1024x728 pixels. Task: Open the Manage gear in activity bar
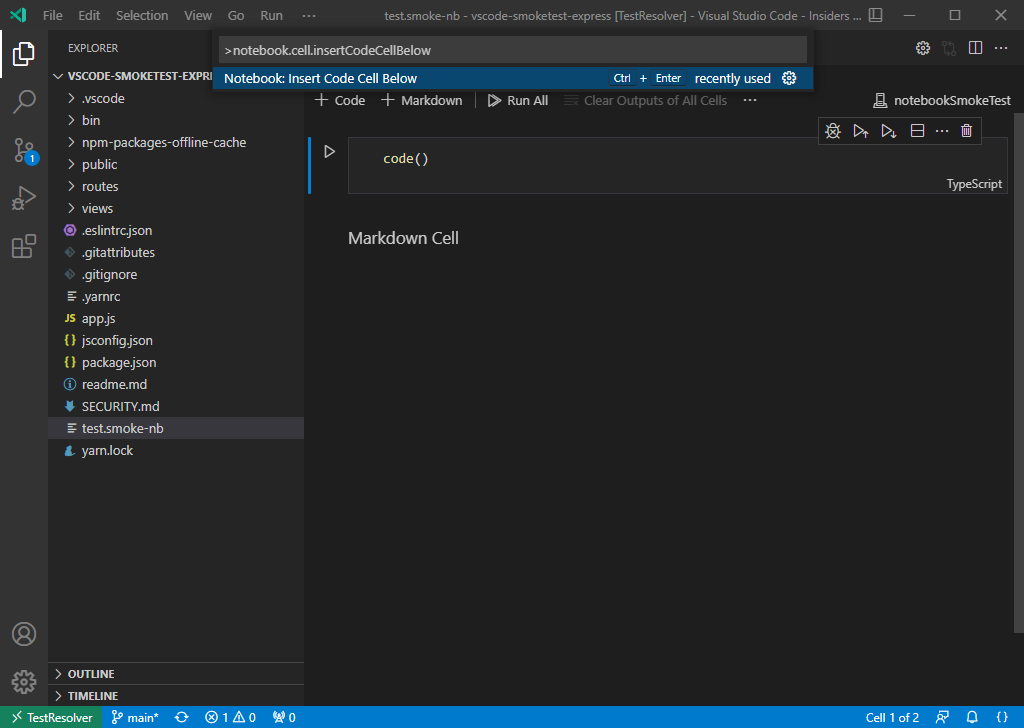coord(24,682)
